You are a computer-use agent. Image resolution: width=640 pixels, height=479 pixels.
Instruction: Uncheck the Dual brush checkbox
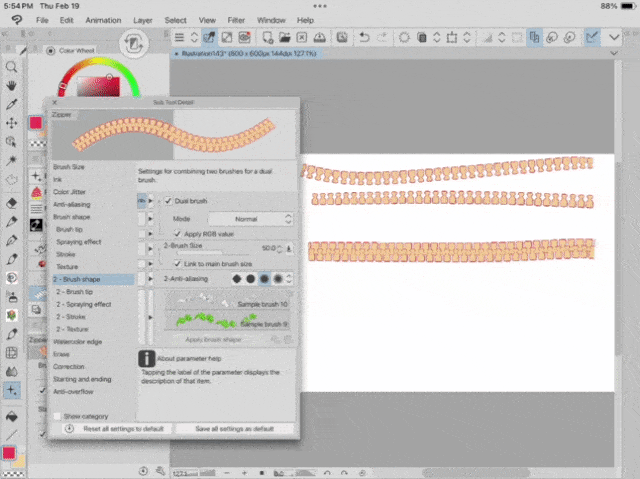pyautogui.click(x=168, y=201)
